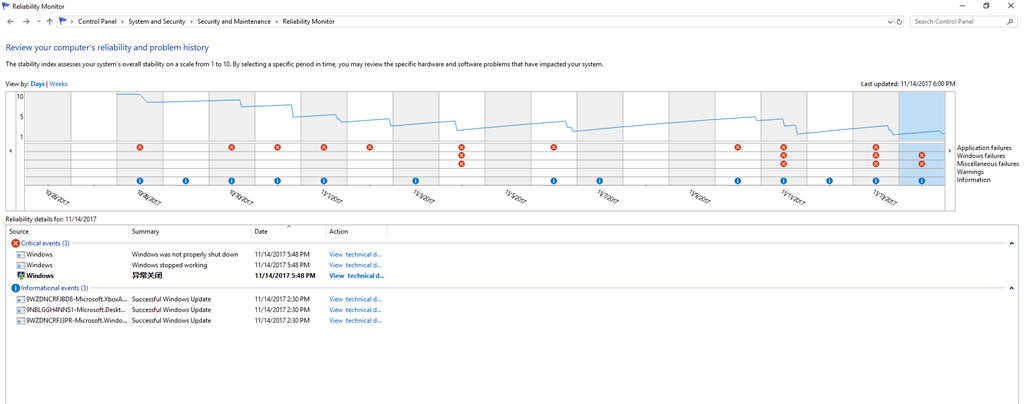Click the Critical events (3) group header

[45, 243]
